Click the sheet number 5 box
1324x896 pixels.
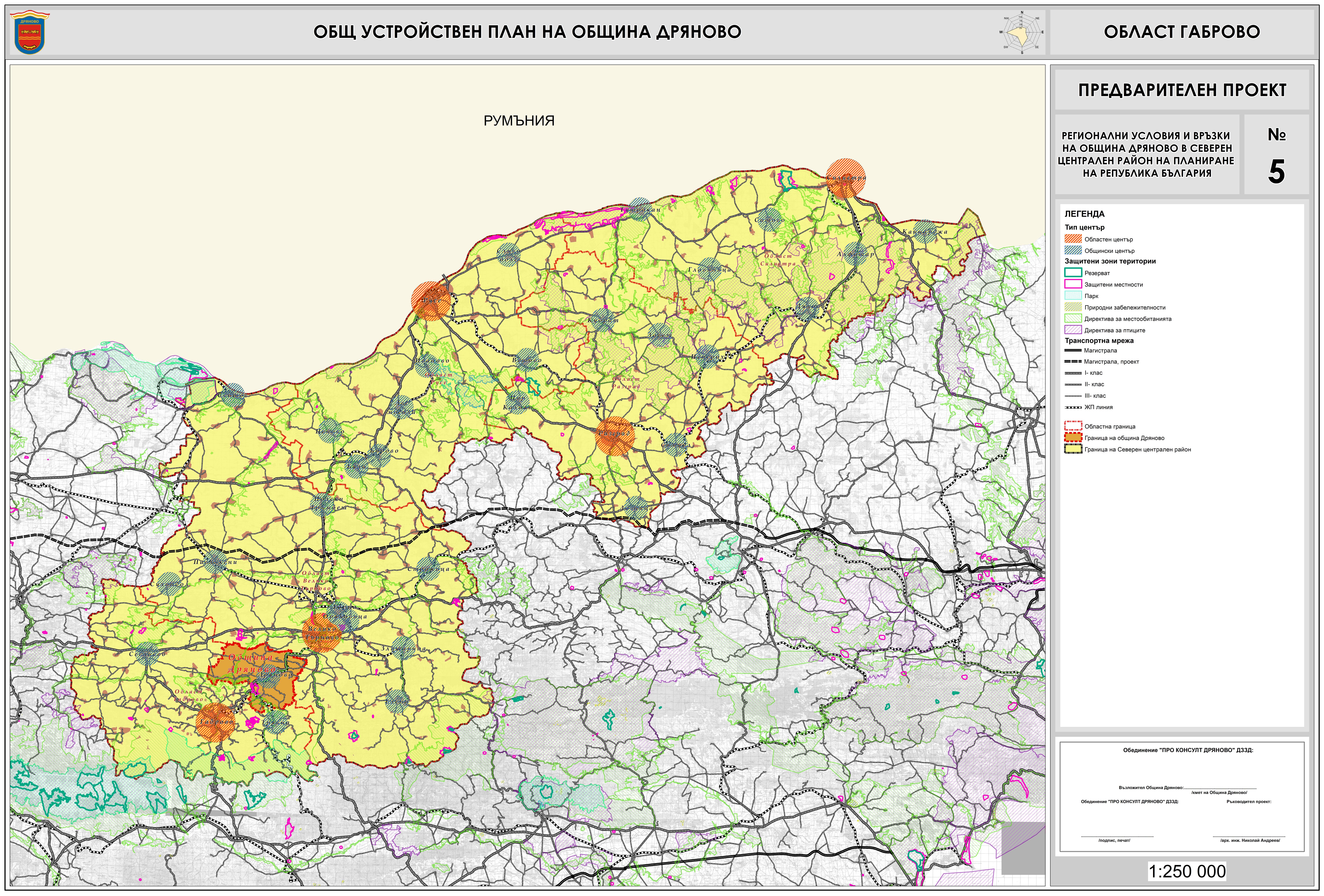tap(1276, 154)
